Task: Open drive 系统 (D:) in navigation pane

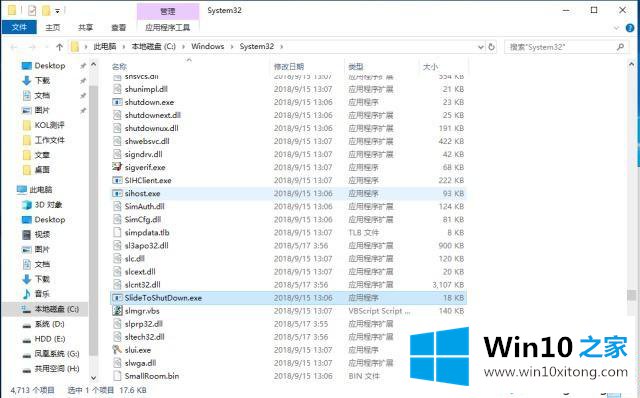Action: pyautogui.click(x=49, y=324)
